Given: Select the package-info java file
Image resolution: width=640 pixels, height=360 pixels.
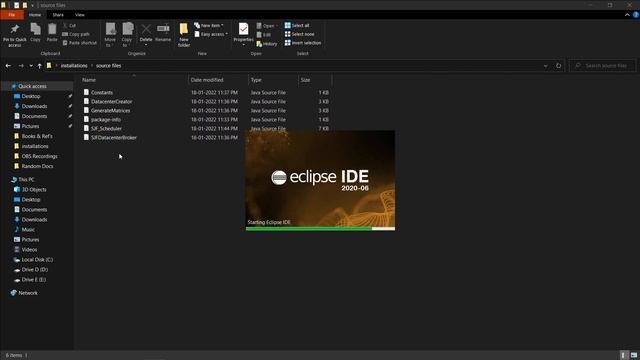Looking at the screenshot, I should point(106,120).
